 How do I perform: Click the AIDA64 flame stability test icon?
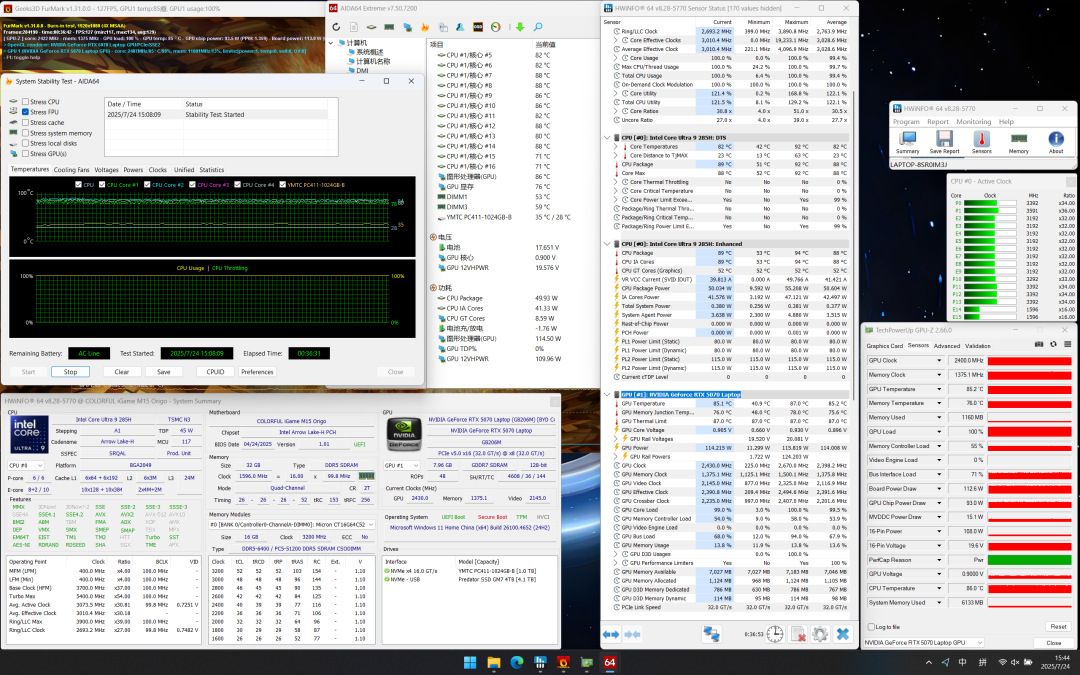click(x=425, y=27)
